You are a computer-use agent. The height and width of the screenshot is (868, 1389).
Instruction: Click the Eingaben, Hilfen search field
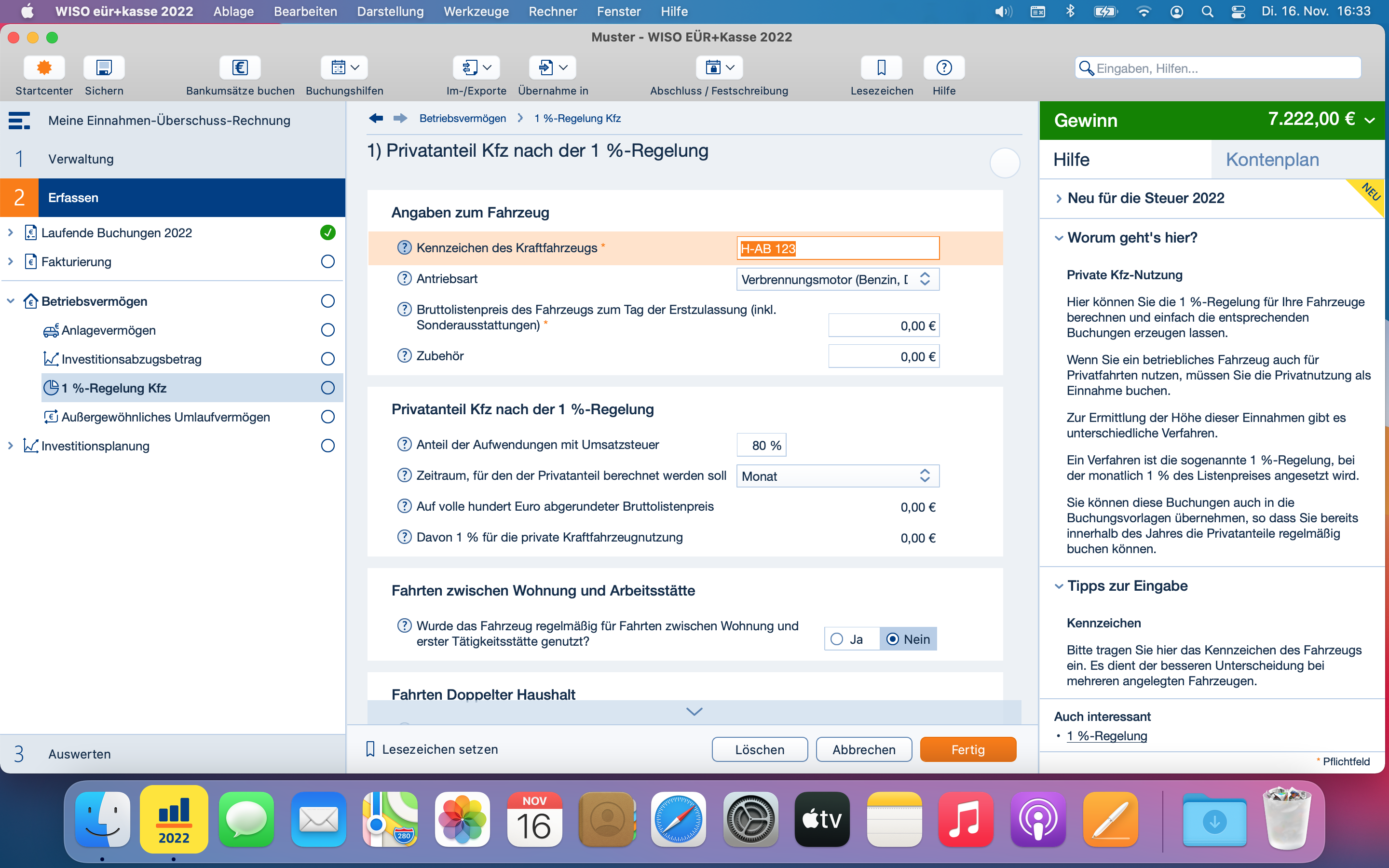coord(1217,68)
